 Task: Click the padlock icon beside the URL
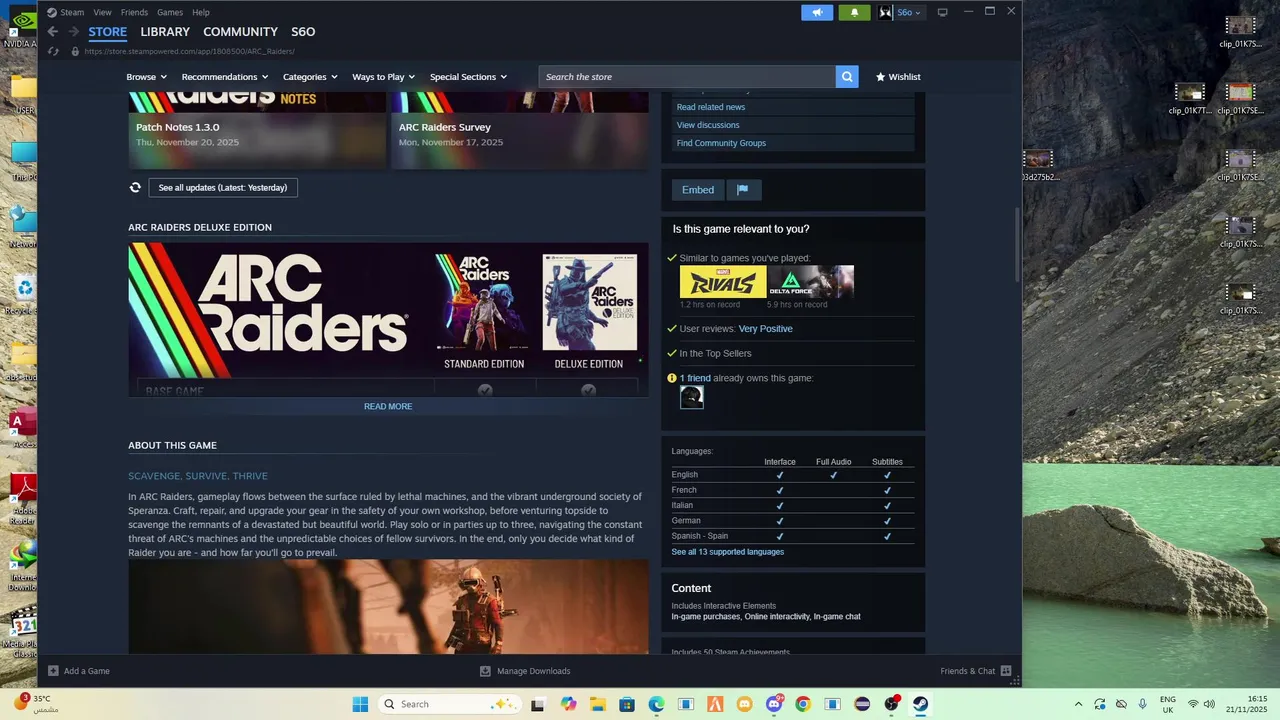(x=75, y=51)
